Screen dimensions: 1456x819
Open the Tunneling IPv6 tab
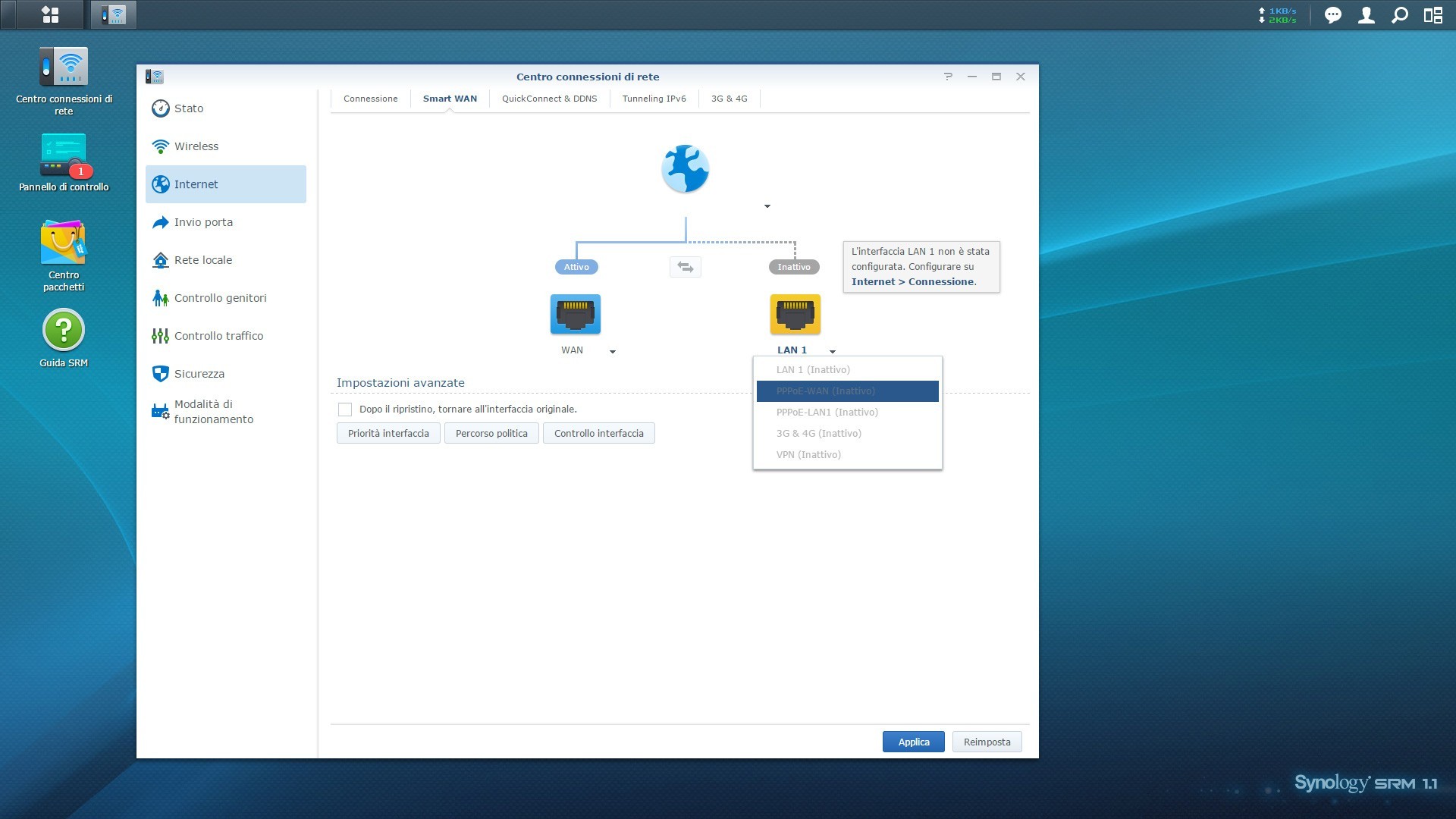(654, 99)
